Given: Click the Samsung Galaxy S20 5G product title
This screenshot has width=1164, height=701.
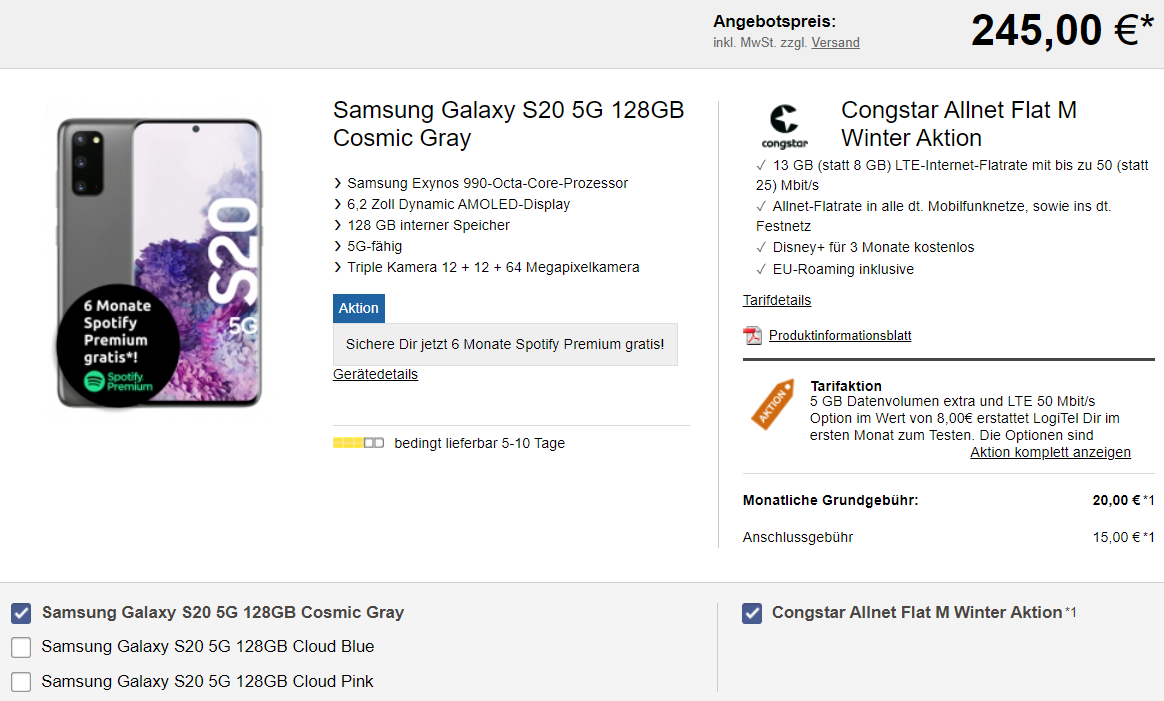Looking at the screenshot, I should [508, 124].
